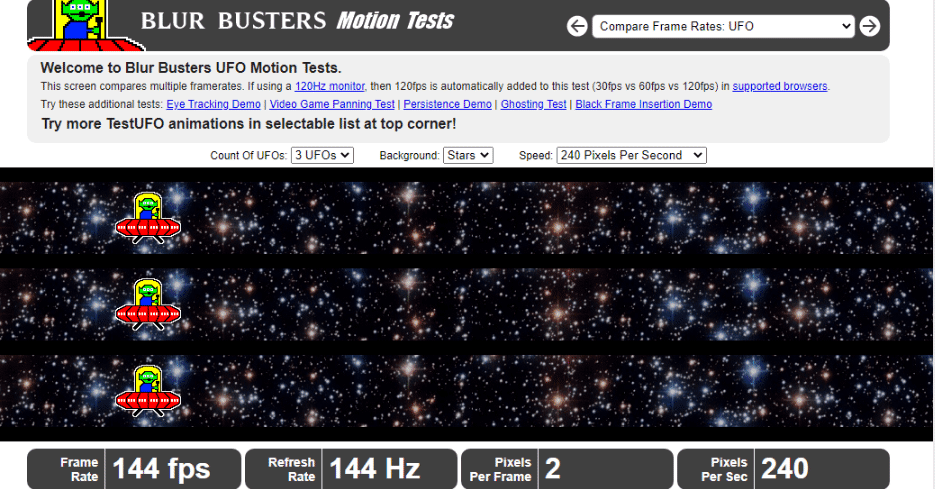
Task: Click the 144 fps frame rate value
Action: [x=161, y=469]
